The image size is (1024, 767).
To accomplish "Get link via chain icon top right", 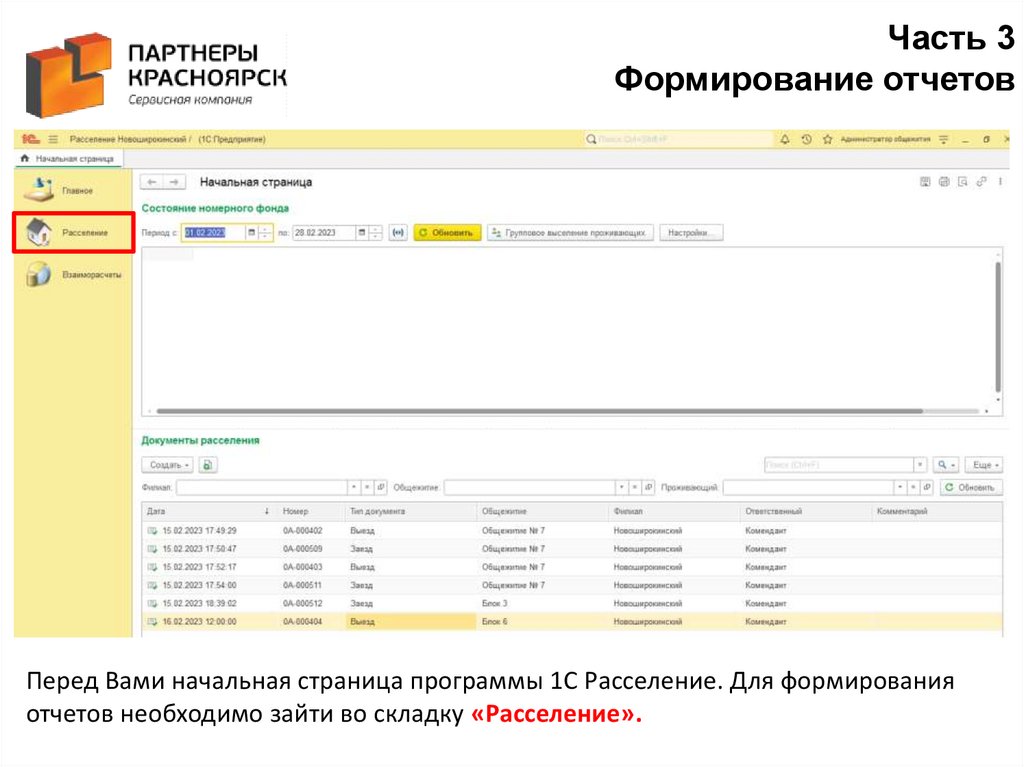I will pos(982,182).
